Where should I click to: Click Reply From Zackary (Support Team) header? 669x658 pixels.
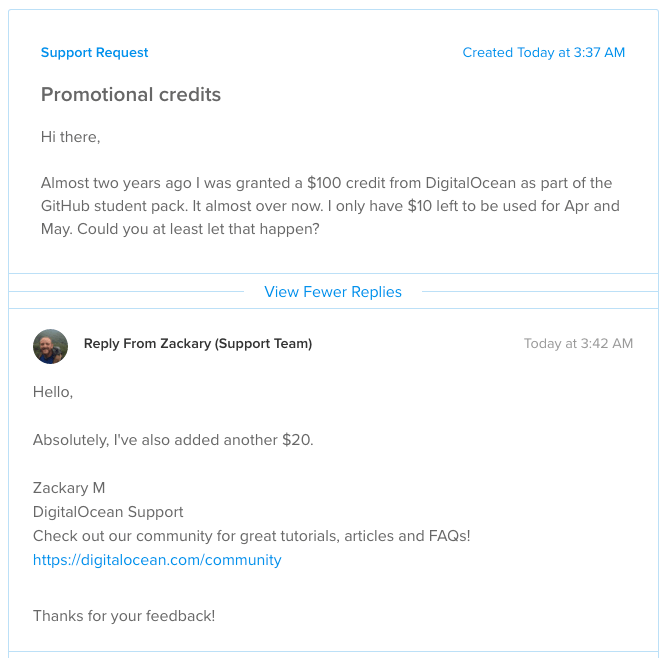click(x=198, y=344)
